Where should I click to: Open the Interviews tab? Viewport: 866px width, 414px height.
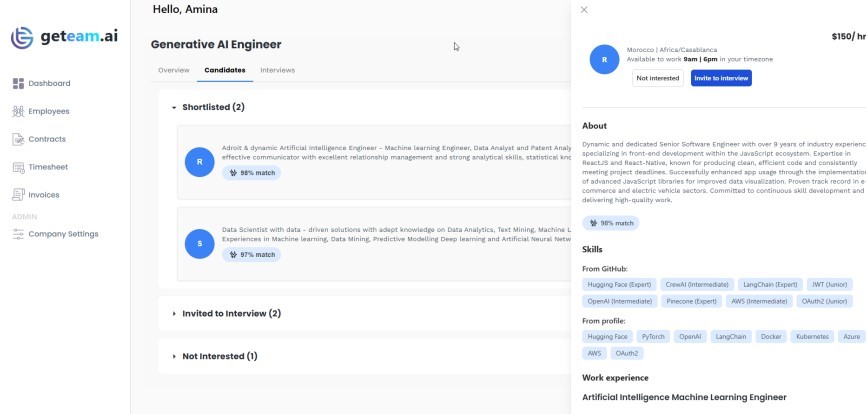[277, 70]
